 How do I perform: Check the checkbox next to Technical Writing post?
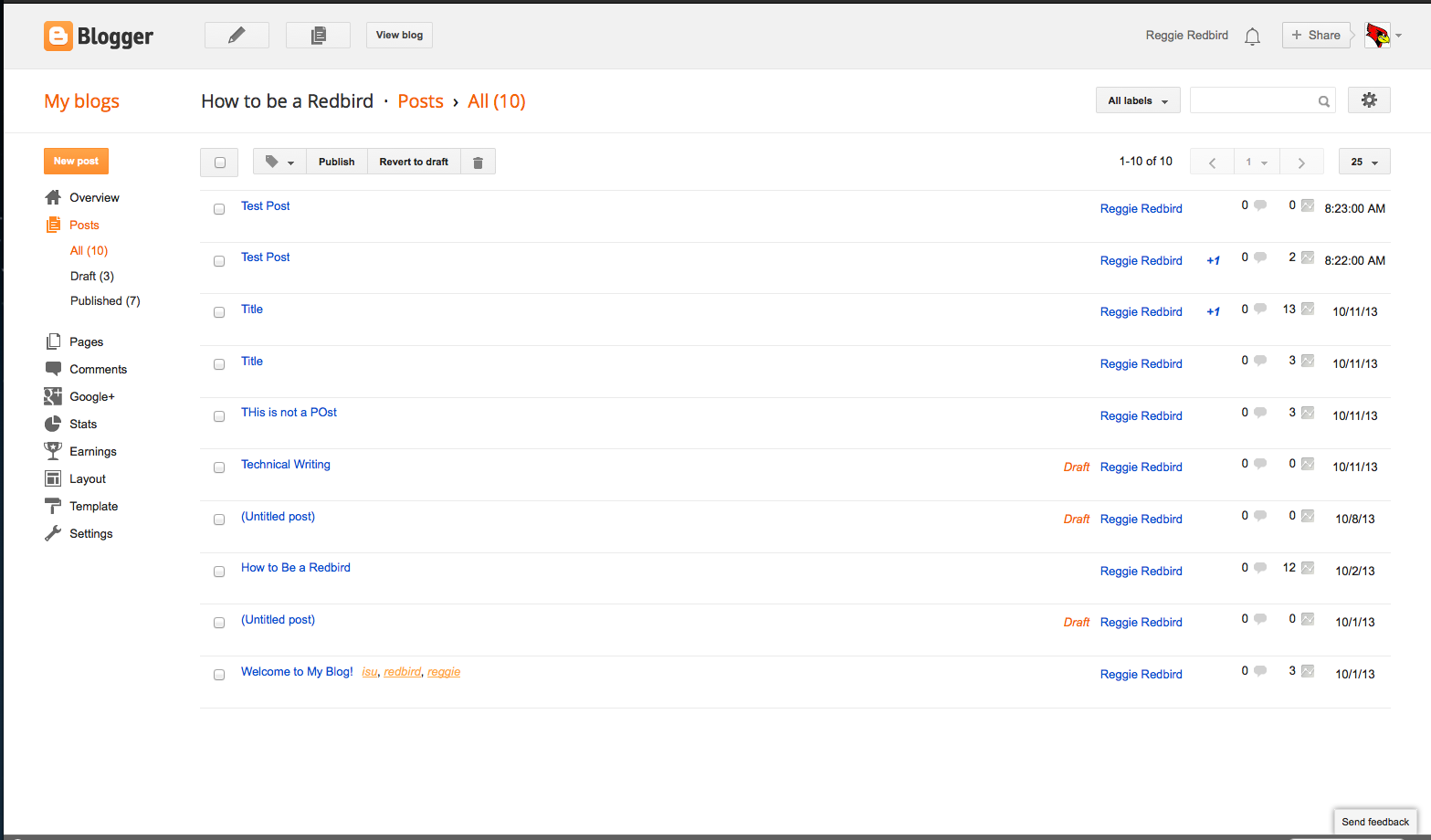[x=219, y=467]
